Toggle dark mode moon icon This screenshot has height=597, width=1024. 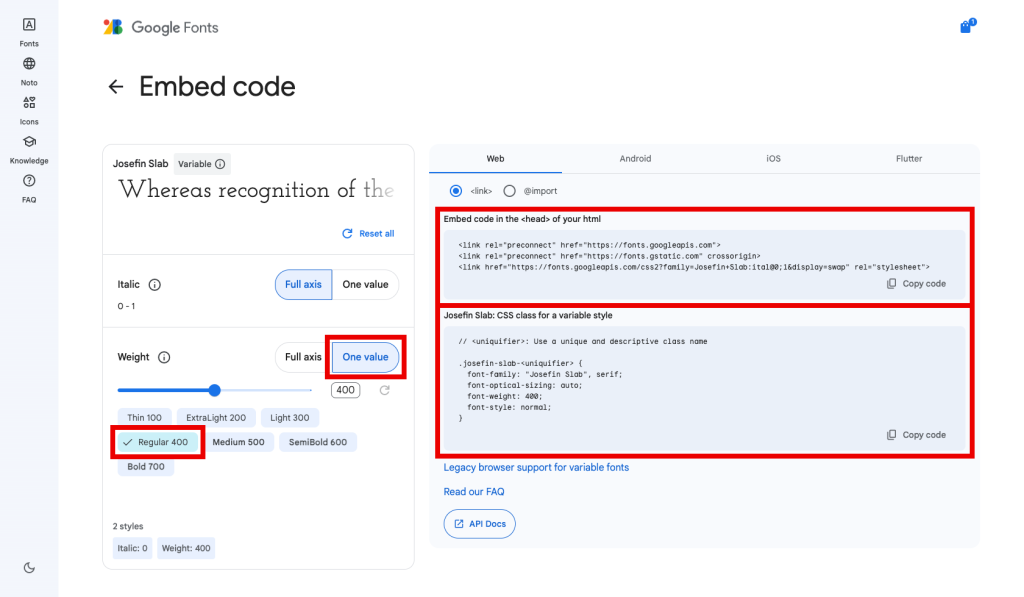29,568
